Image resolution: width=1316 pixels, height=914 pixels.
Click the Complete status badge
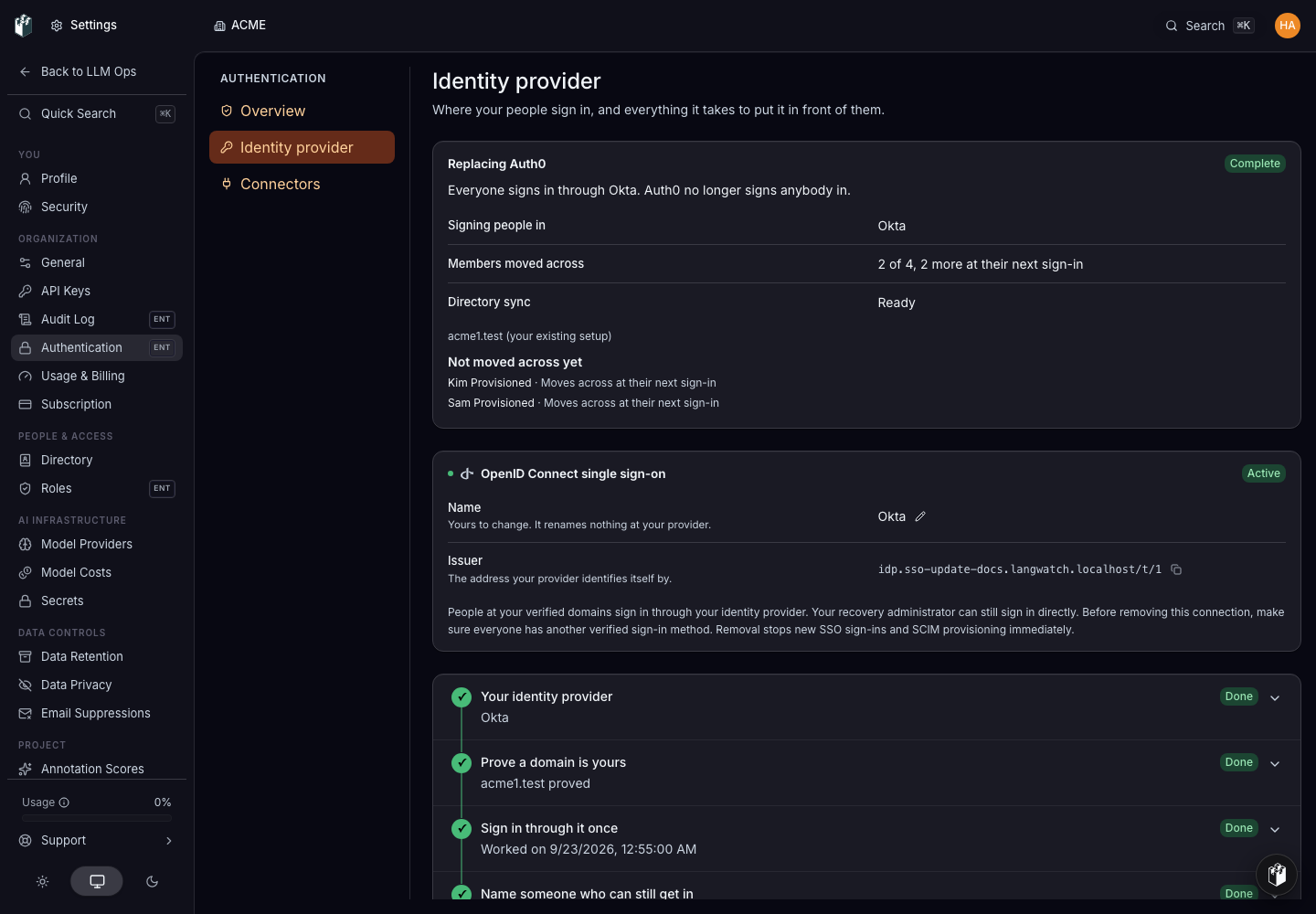coord(1255,164)
